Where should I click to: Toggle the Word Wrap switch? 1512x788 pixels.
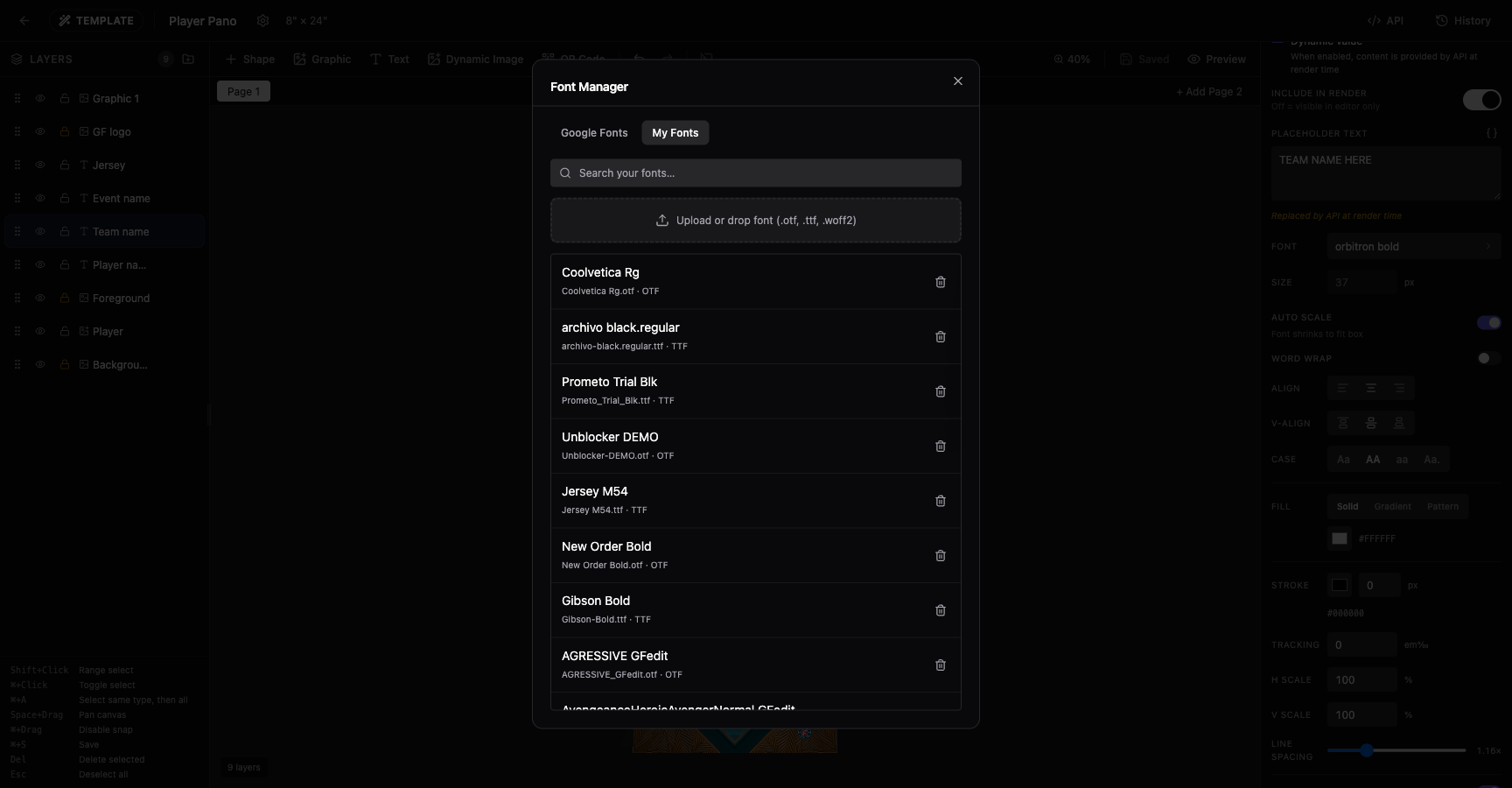(x=1488, y=358)
